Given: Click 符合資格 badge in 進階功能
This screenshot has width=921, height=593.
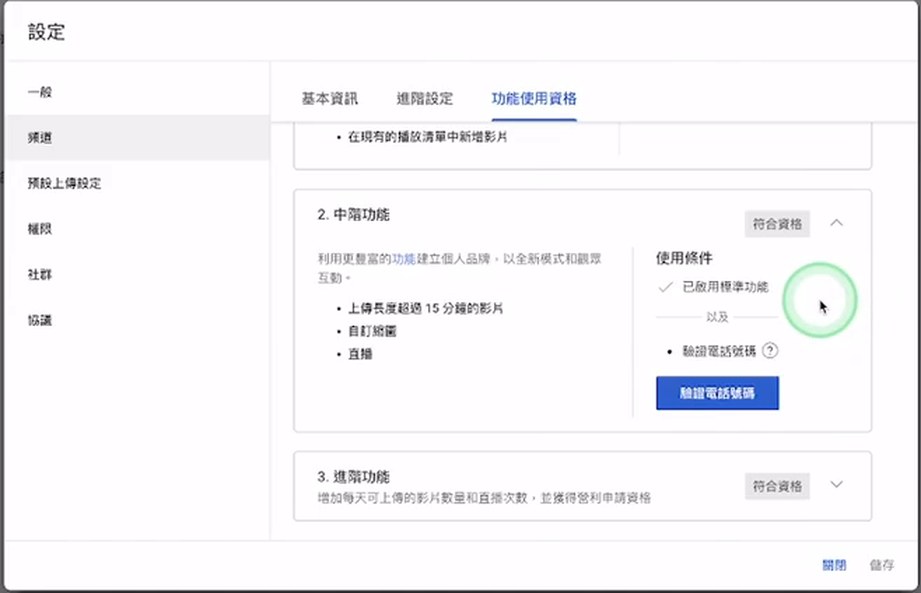Looking at the screenshot, I should coord(777,486).
